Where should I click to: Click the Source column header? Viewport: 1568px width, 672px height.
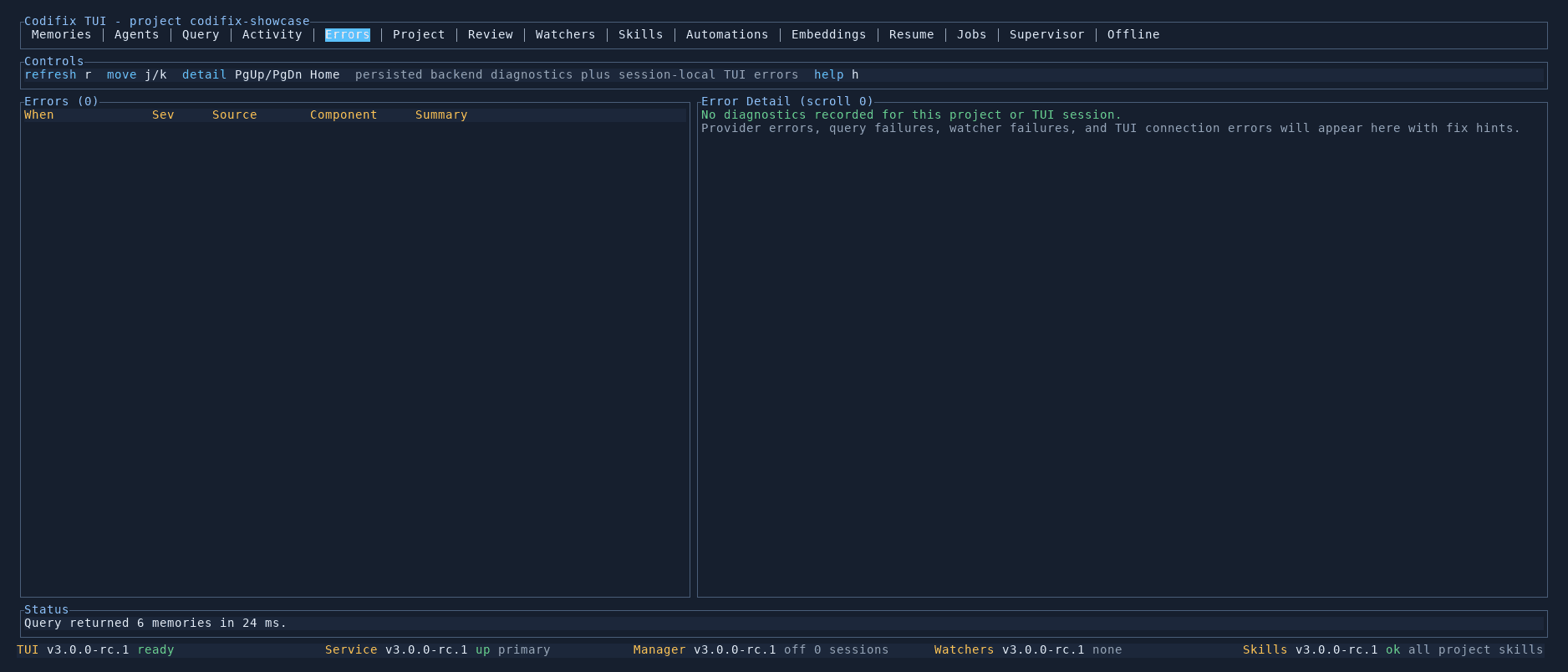(x=235, y=115)
